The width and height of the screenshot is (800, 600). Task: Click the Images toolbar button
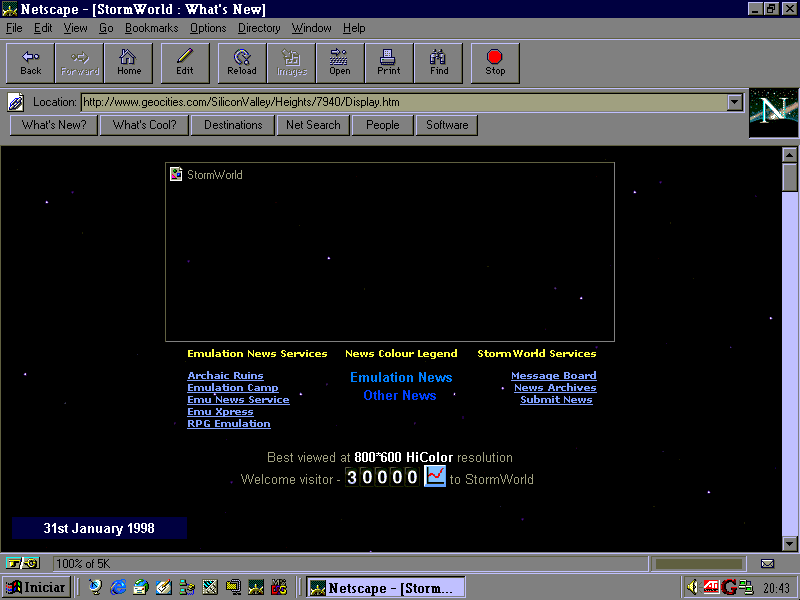[291, 63]
